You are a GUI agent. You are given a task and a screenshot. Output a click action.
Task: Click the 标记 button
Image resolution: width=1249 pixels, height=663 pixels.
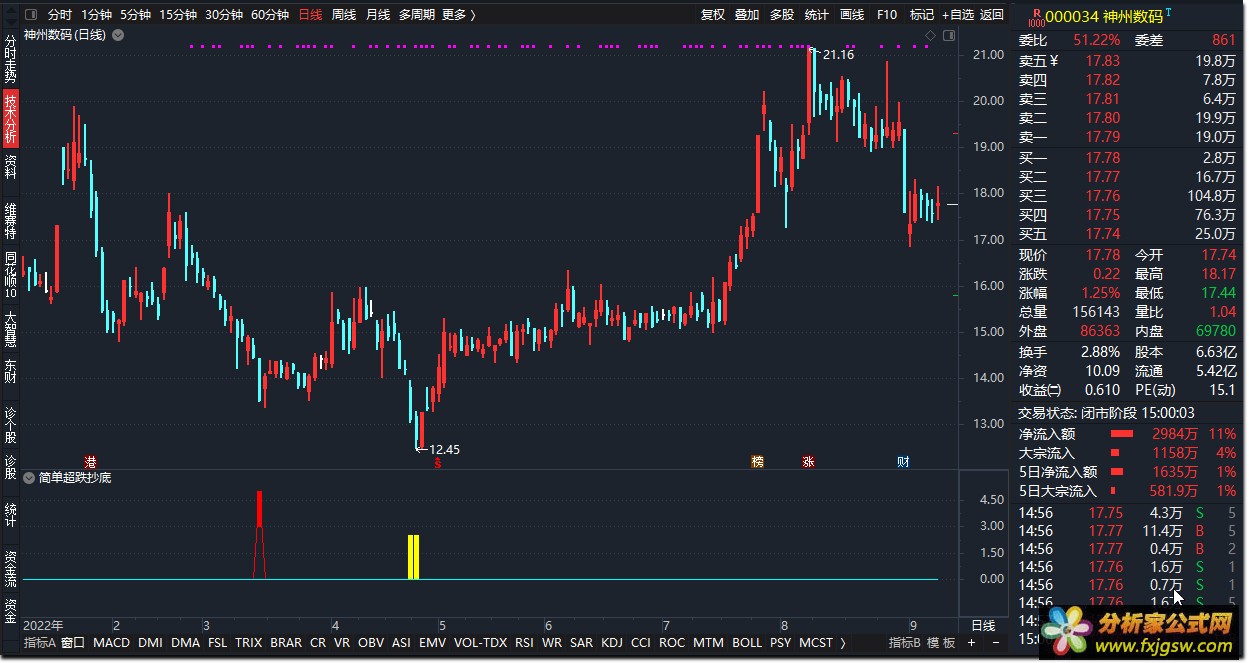point(922,15)
